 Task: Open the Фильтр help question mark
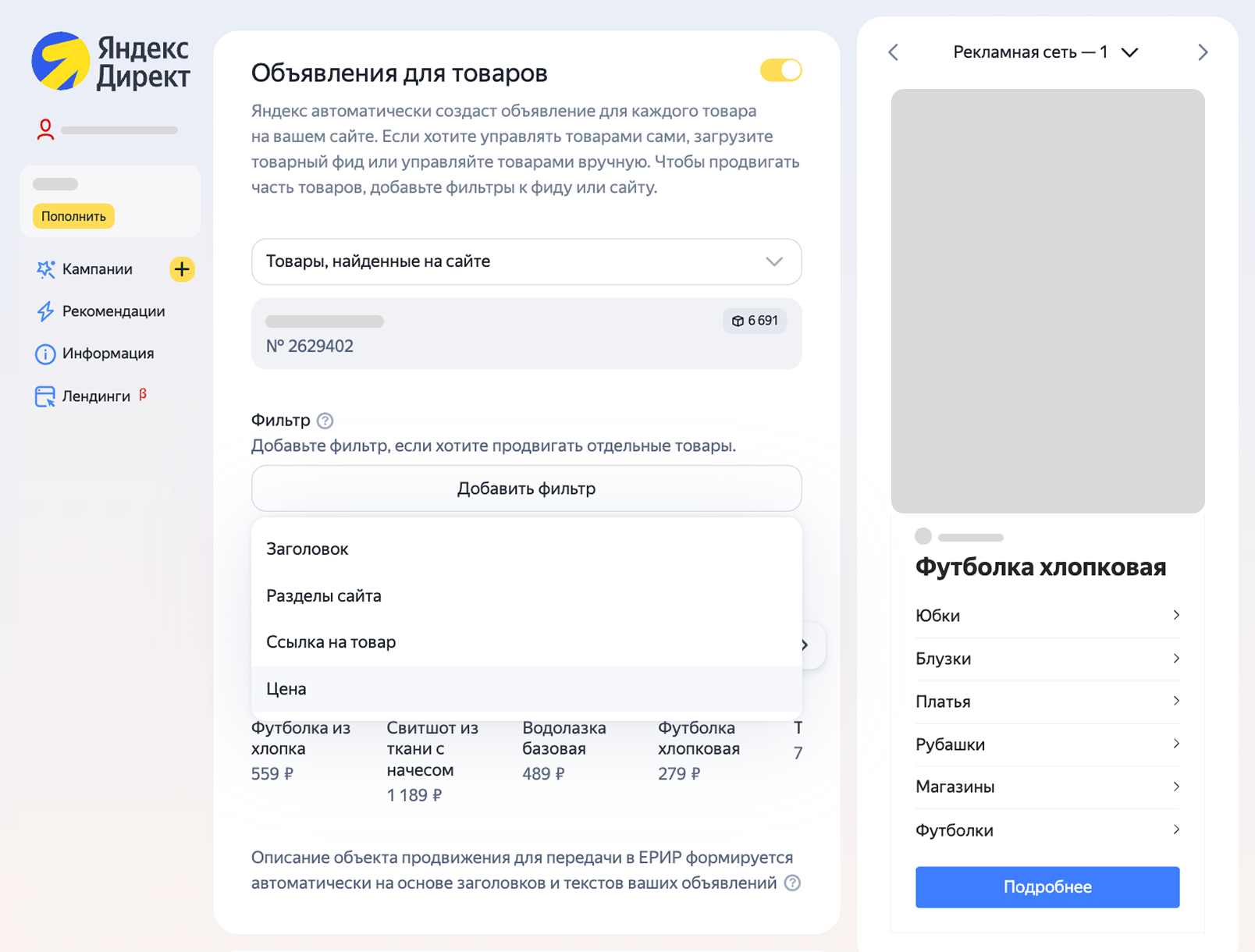point(325,420)
